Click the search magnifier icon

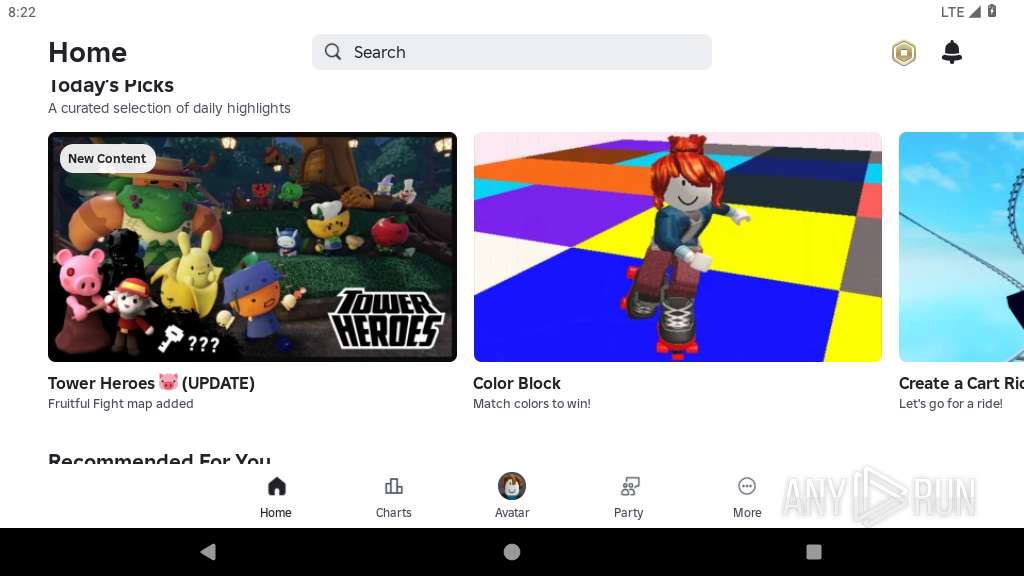point(333,52)
